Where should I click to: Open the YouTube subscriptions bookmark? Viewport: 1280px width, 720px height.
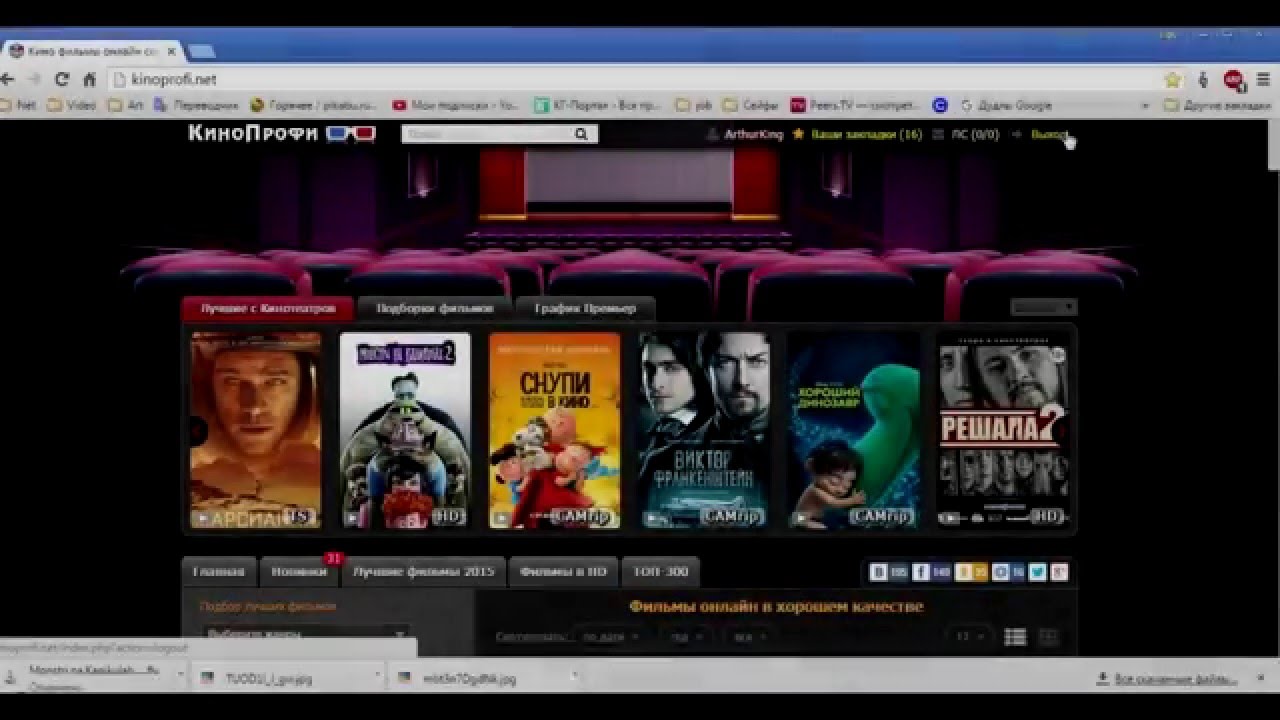point(456,105)
